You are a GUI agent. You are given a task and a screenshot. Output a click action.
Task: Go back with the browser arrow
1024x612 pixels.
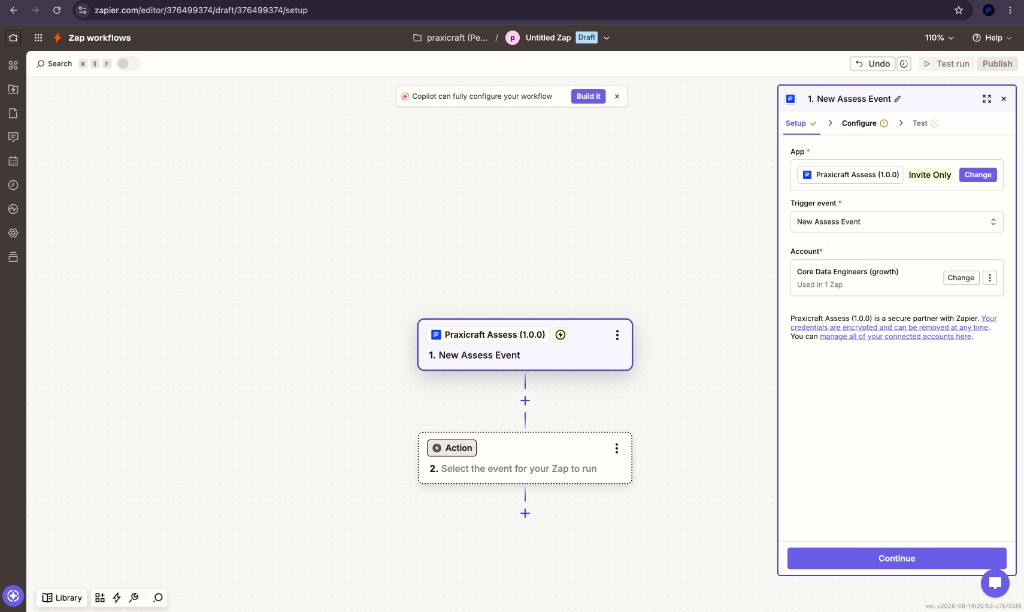point(14,10)
